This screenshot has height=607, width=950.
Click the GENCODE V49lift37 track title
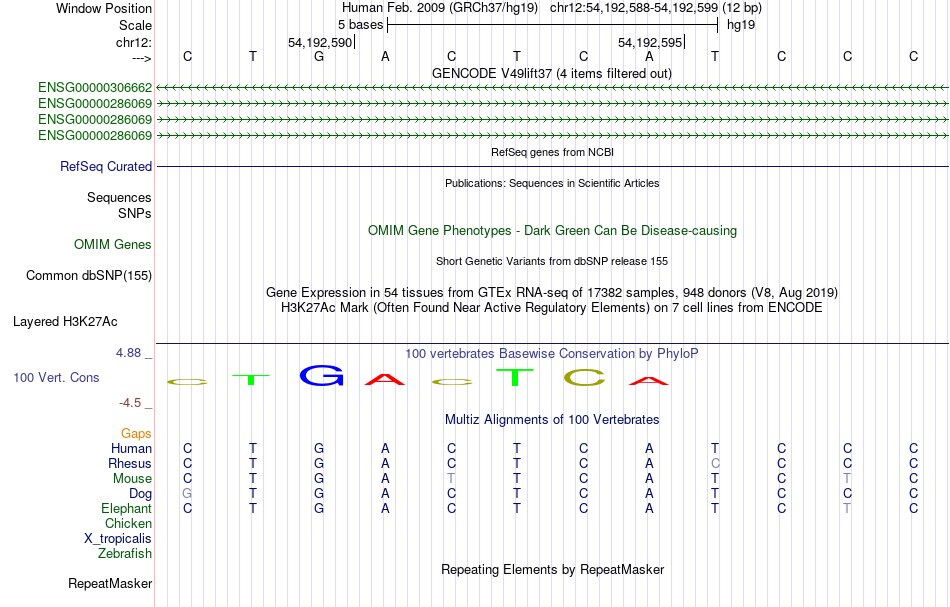[x=552, y=74]
